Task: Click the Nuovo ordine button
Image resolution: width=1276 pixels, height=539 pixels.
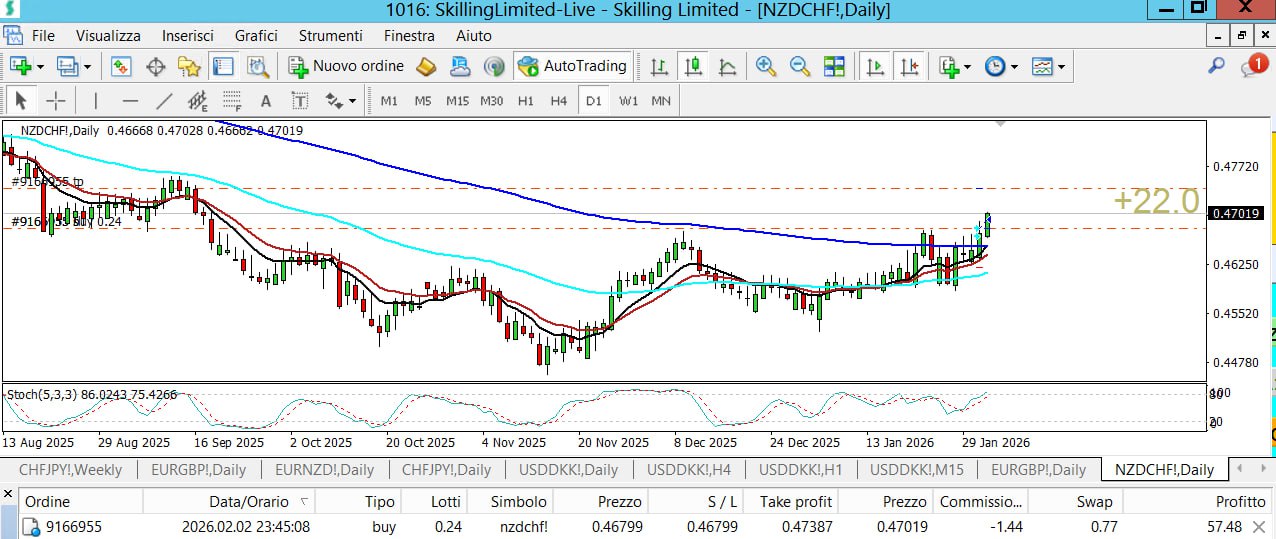Action: pos(346,67)
